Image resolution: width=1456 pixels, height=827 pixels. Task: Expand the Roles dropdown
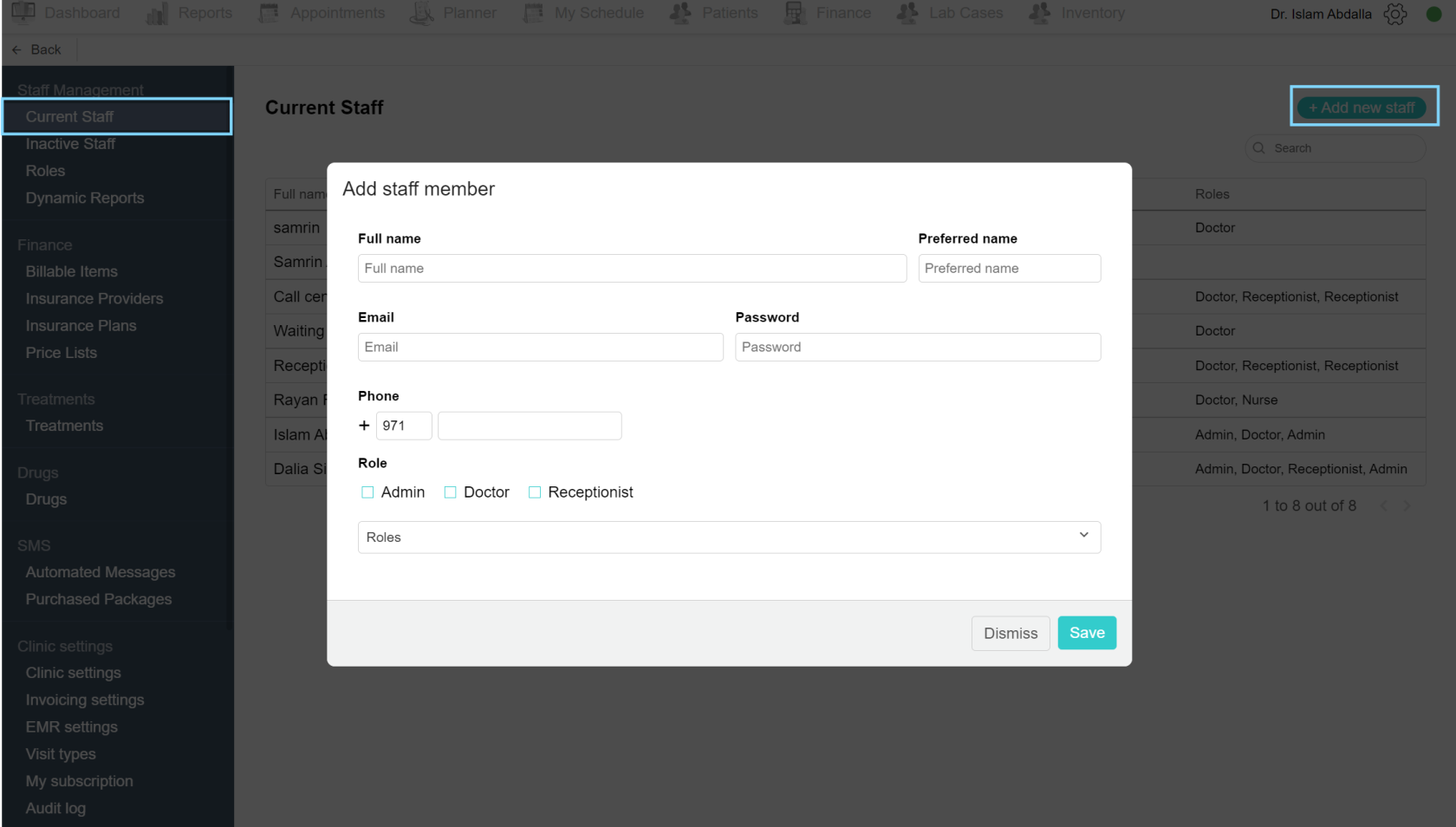(728, 537)
